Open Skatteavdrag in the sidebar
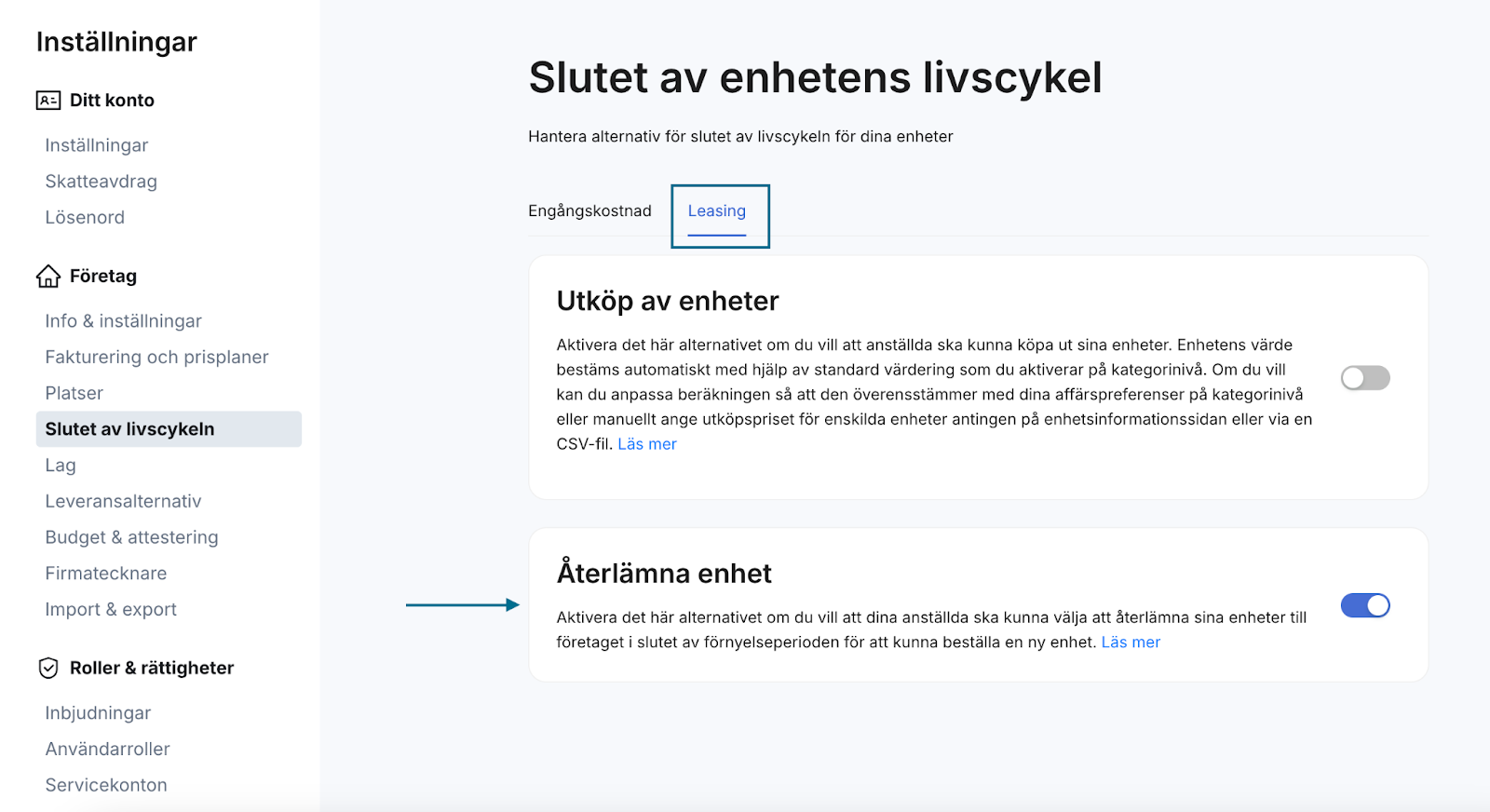The width and height of the screenshot is (1490, 812). (102, 182)
